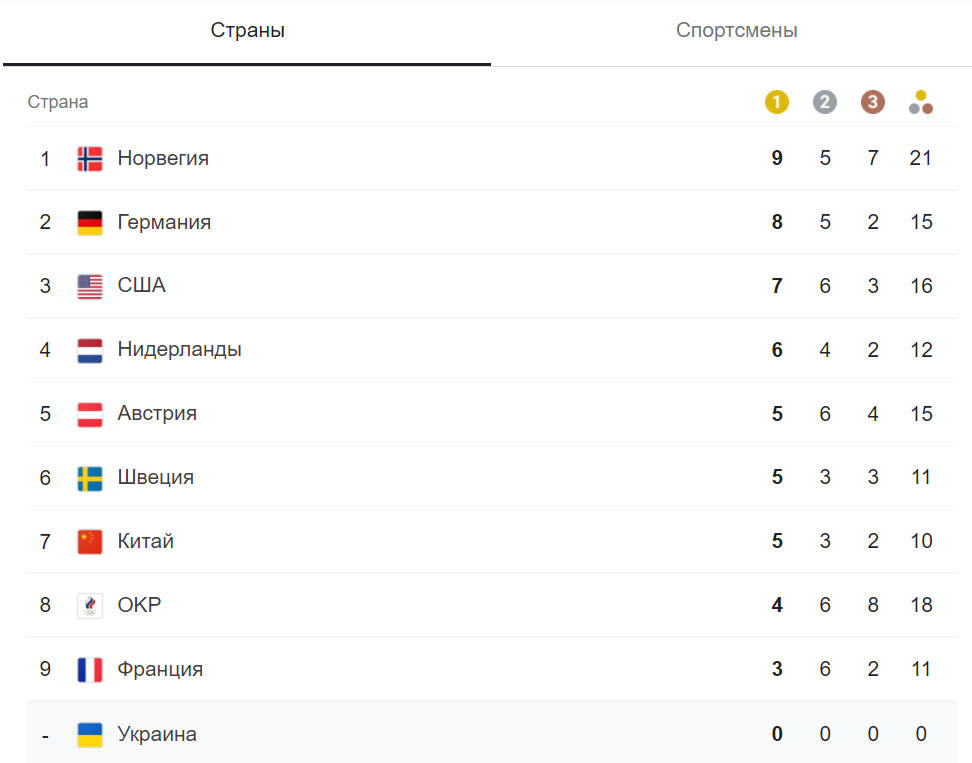Select the Страны tab
The height and width of the screenshot is (763, 972).
pos(247,31)
